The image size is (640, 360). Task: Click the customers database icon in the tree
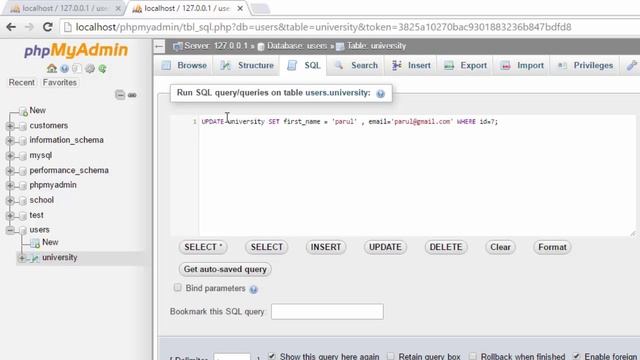pyautogui.click(x=23, y=126)
